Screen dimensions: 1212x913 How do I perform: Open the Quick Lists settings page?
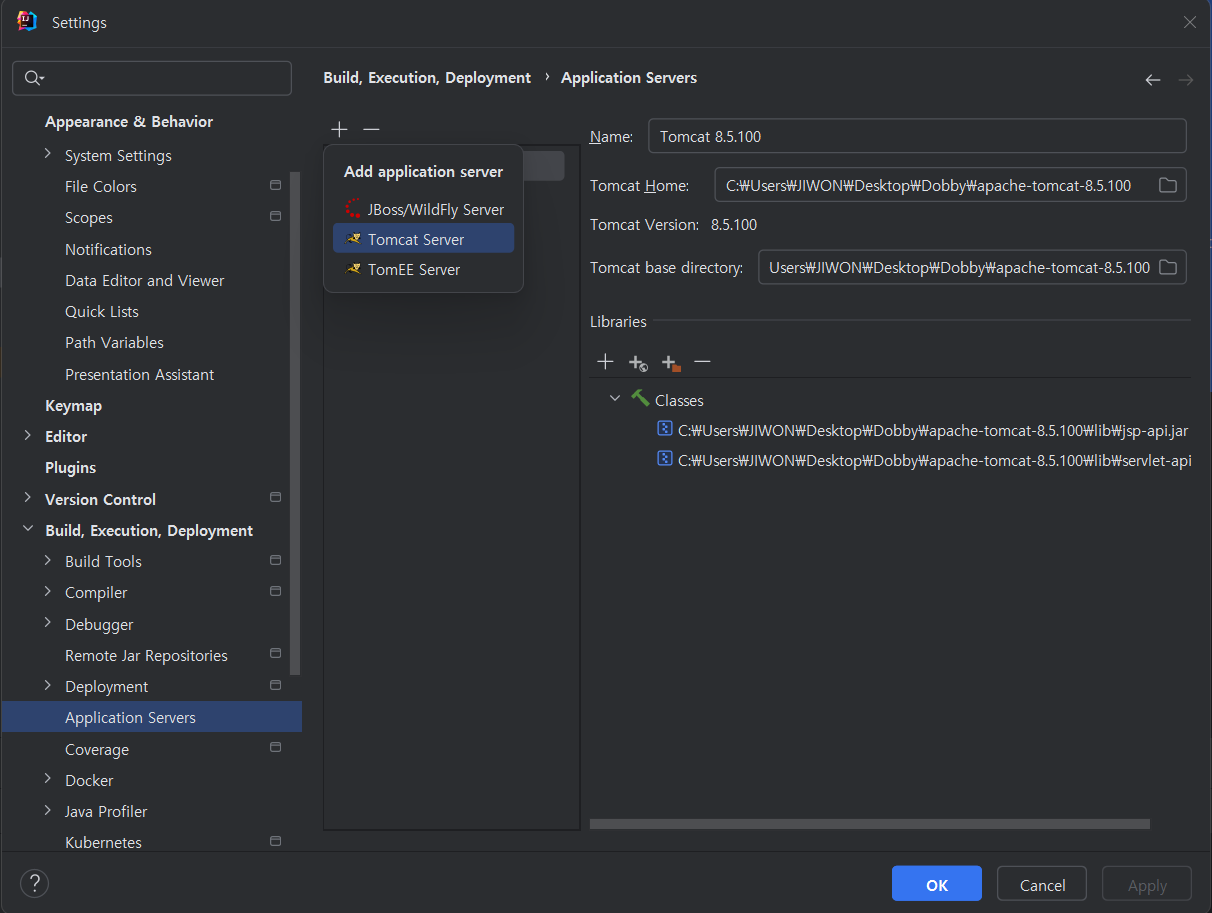[102, 311]
